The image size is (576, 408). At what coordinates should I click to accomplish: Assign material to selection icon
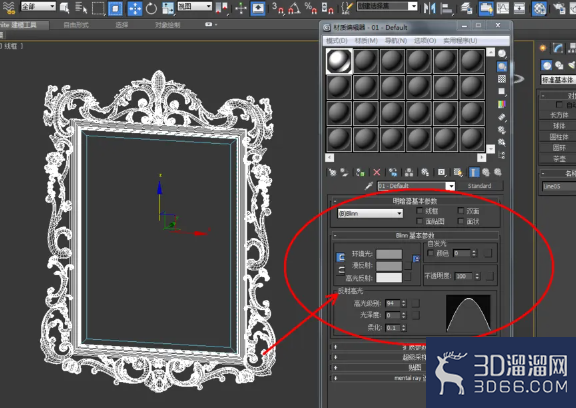point(360,172)
